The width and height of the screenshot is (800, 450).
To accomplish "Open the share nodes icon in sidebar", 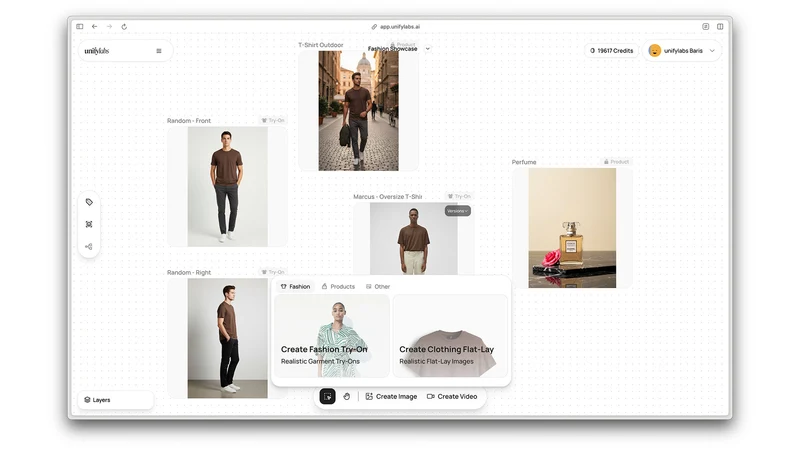I will (89, 246).
